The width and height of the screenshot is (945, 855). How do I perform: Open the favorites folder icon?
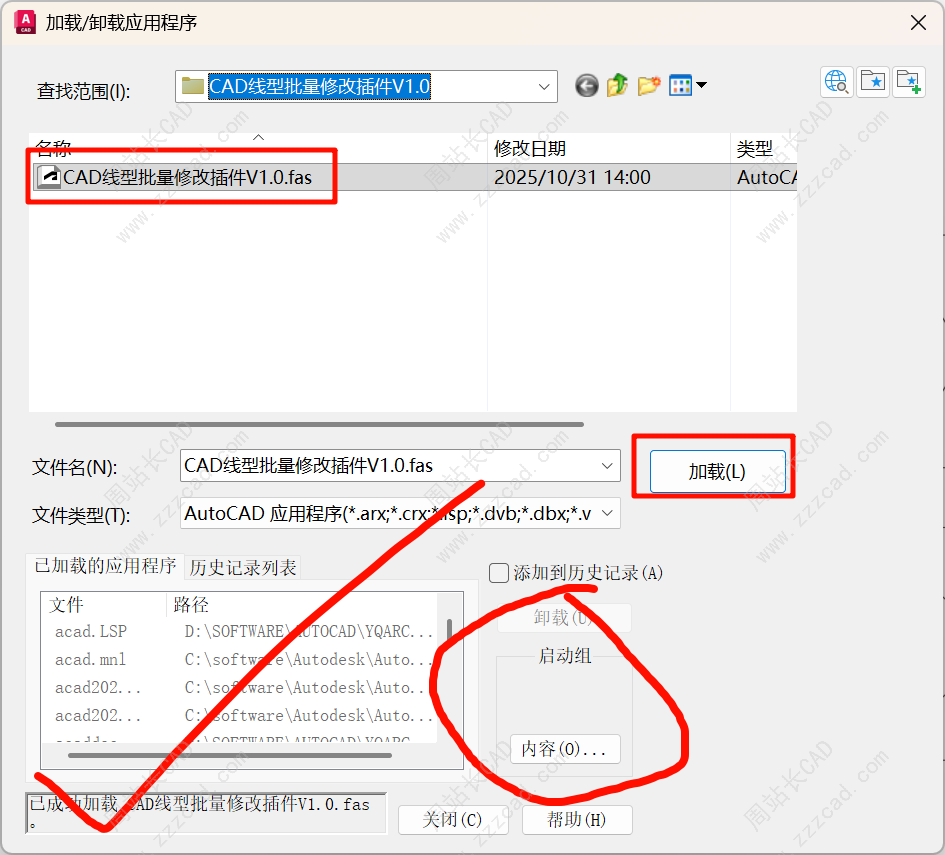click(873, 82)
